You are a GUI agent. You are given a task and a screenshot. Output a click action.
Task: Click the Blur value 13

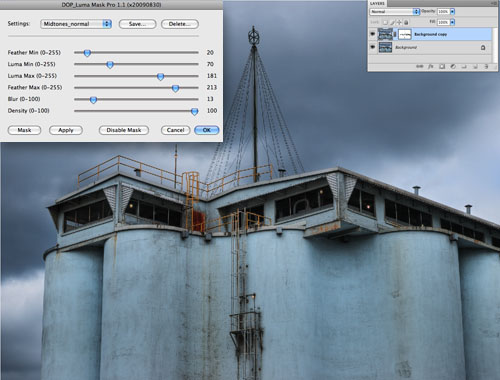[210, 99]
